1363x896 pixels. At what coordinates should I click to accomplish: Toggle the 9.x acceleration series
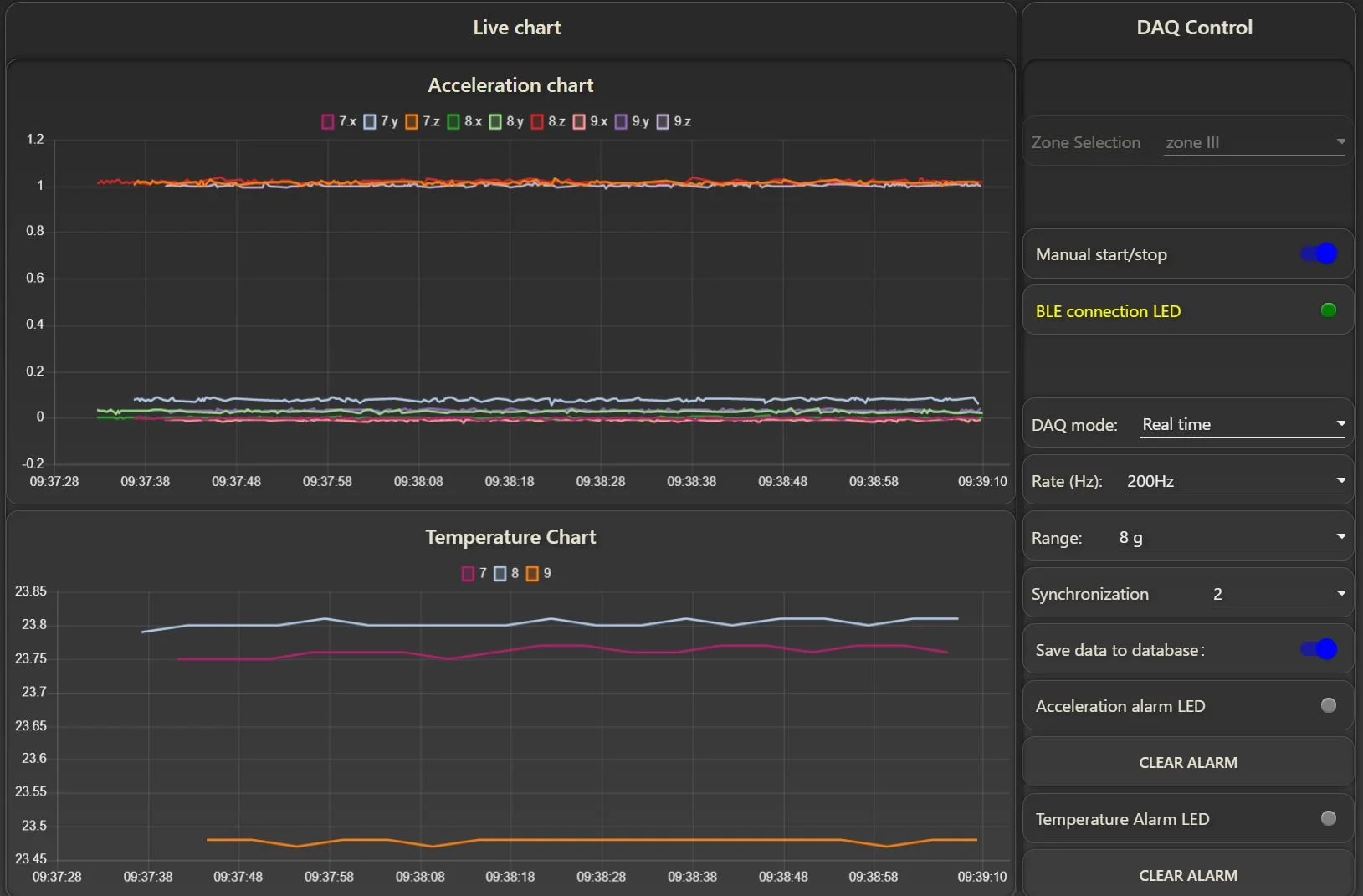590,121
